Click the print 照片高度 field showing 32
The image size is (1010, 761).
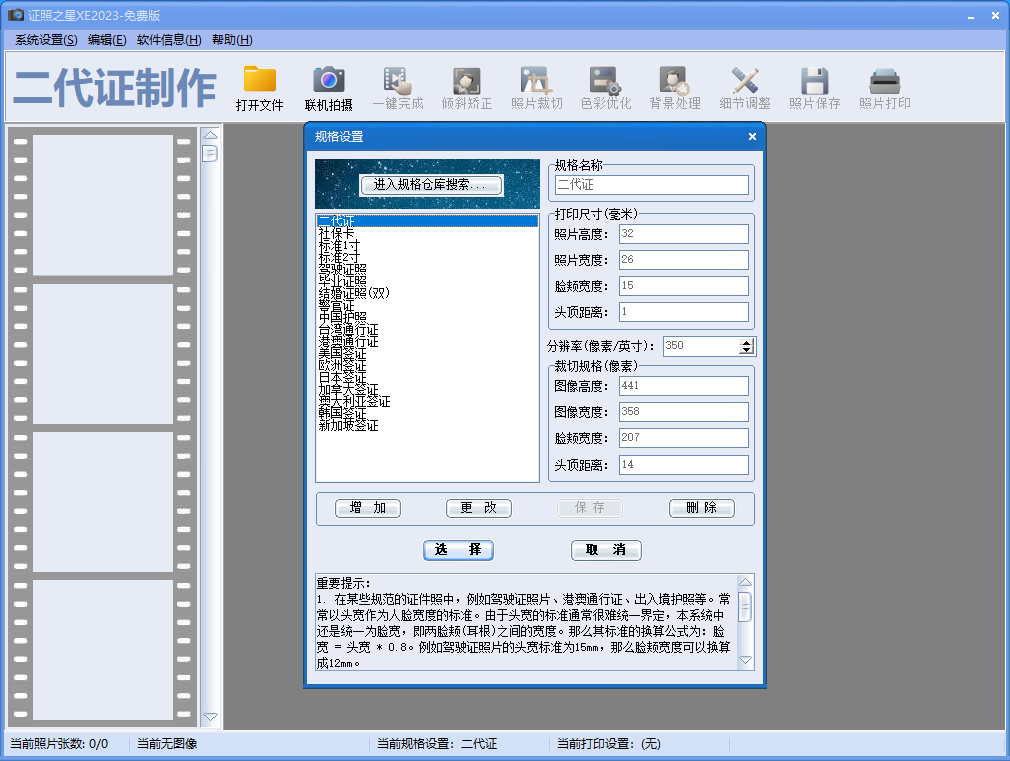683,234
